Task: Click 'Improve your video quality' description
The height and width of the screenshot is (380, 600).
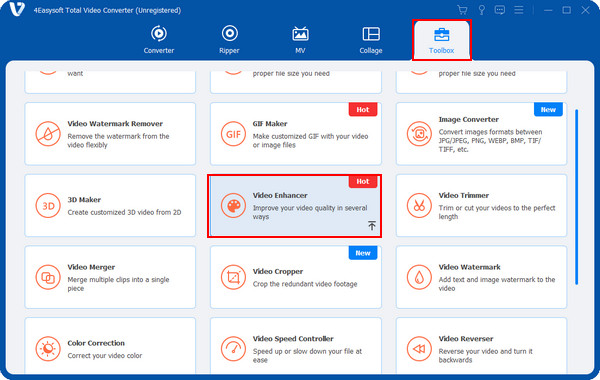Action: click(x=310, y=212)
